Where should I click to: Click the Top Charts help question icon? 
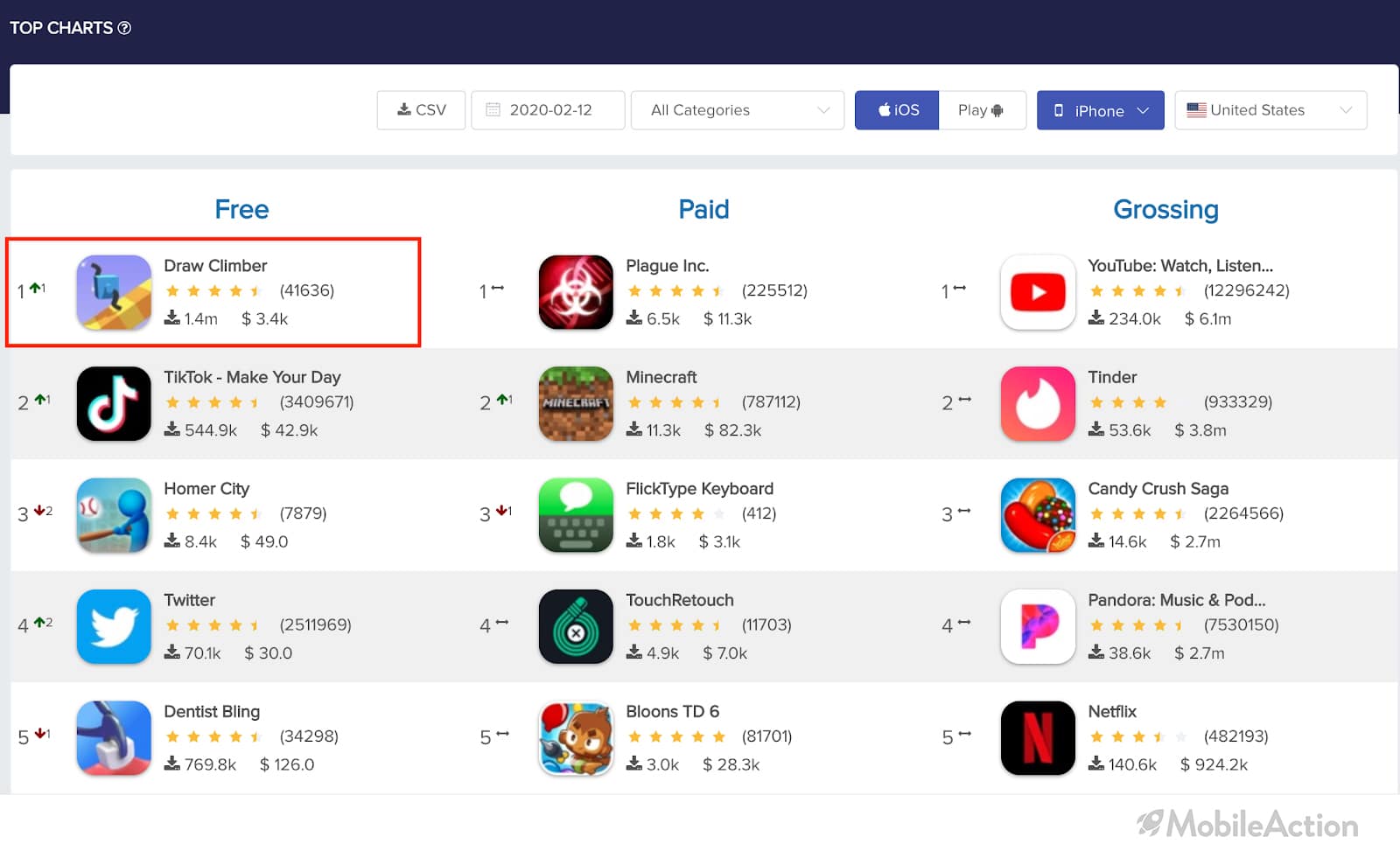(x=124, y=28)
